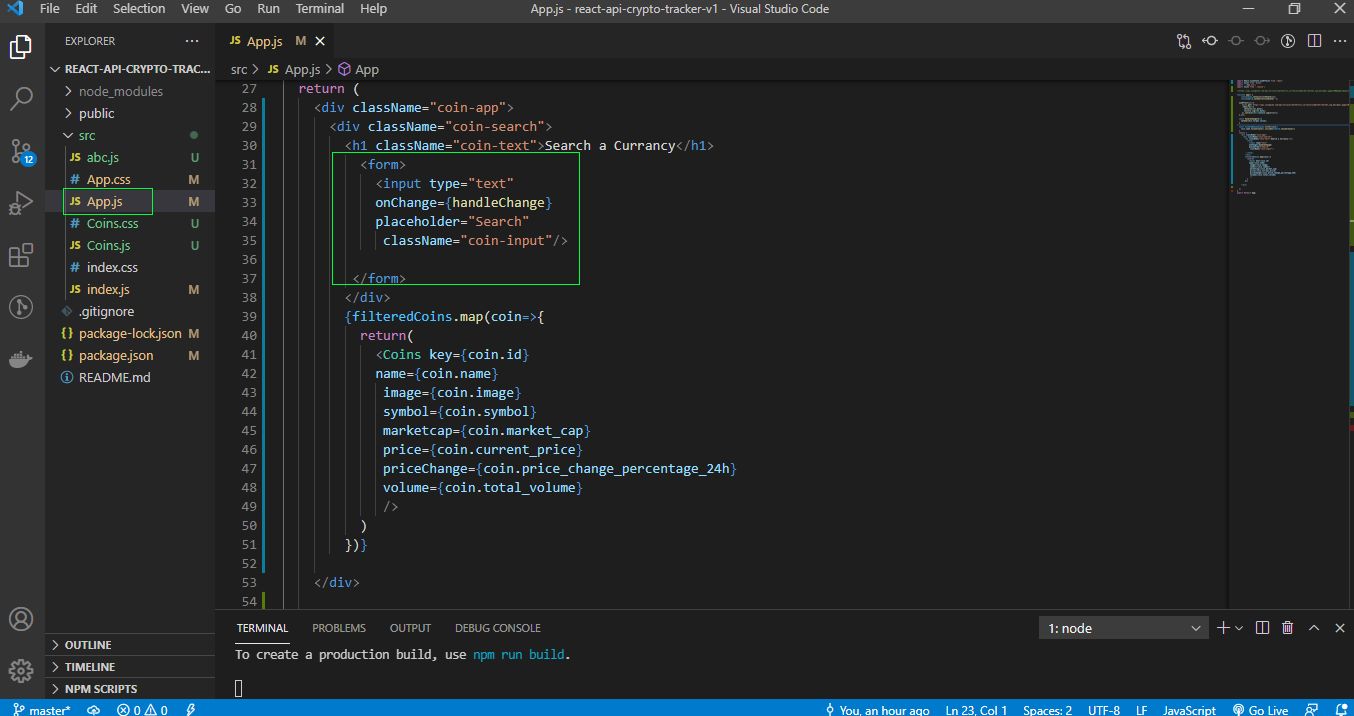Open Source Control view with 12 badge
The image size is (1354, 716).
pyautogui.click(x=21, y=151)
